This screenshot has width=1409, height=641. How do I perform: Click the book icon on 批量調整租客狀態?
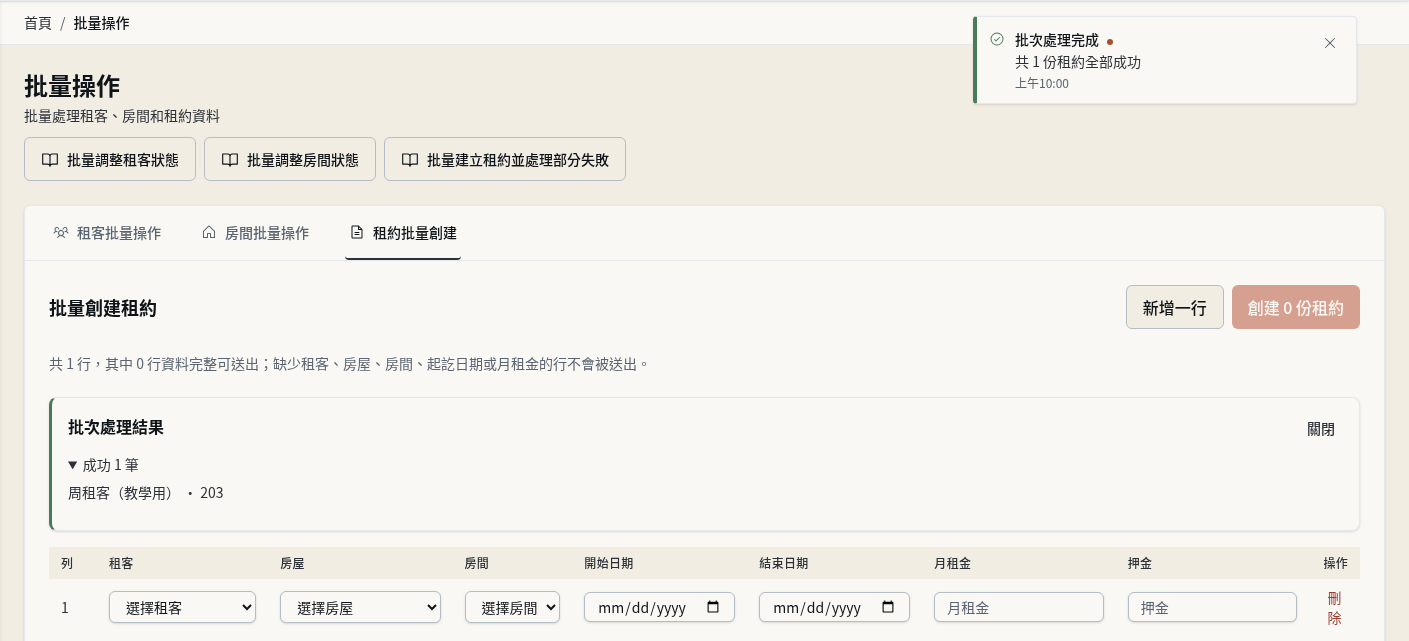pos(50,160)
